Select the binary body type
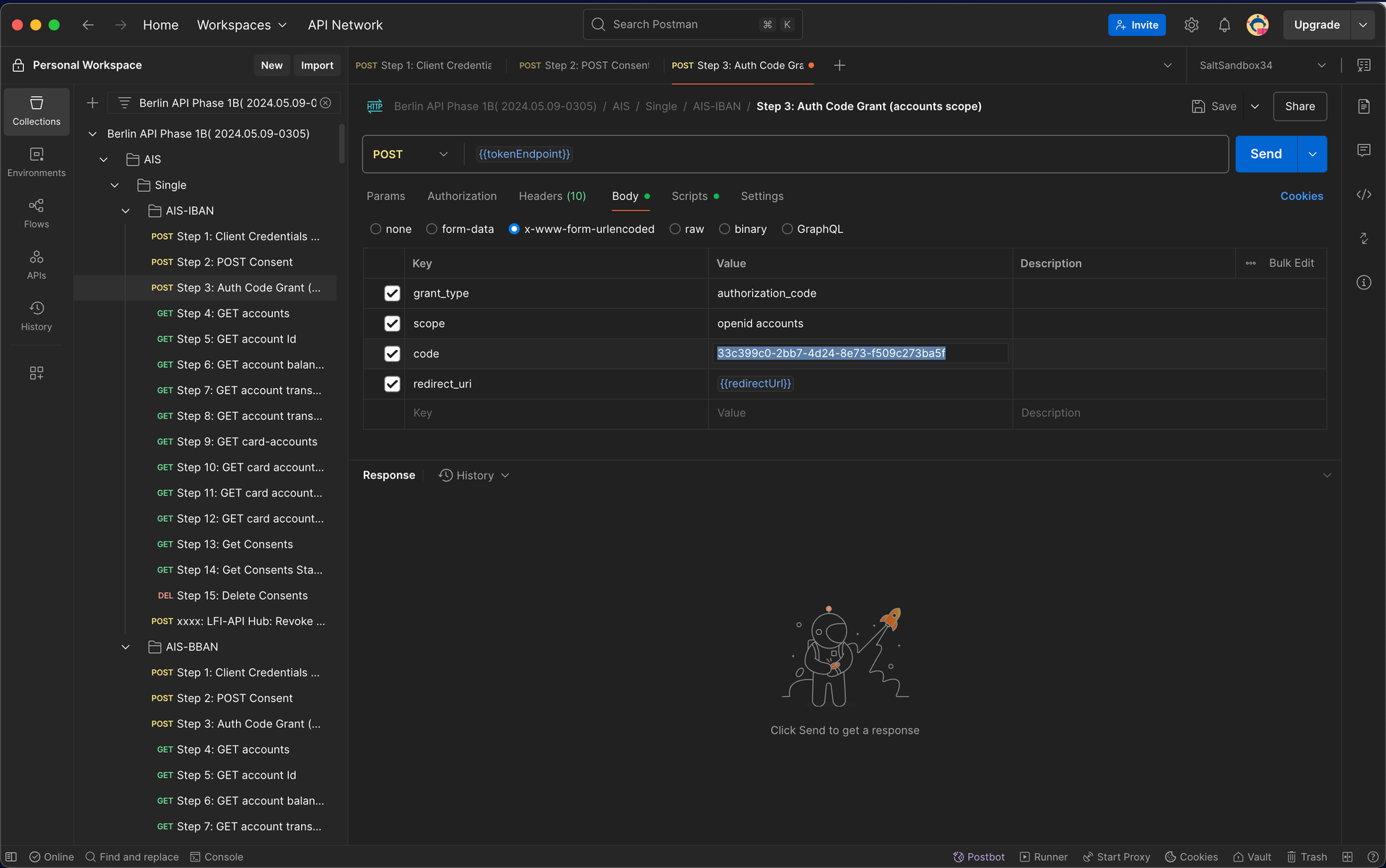Image resolution: width=1386 pixels, height=868 pixels. [x=724, y=229]
